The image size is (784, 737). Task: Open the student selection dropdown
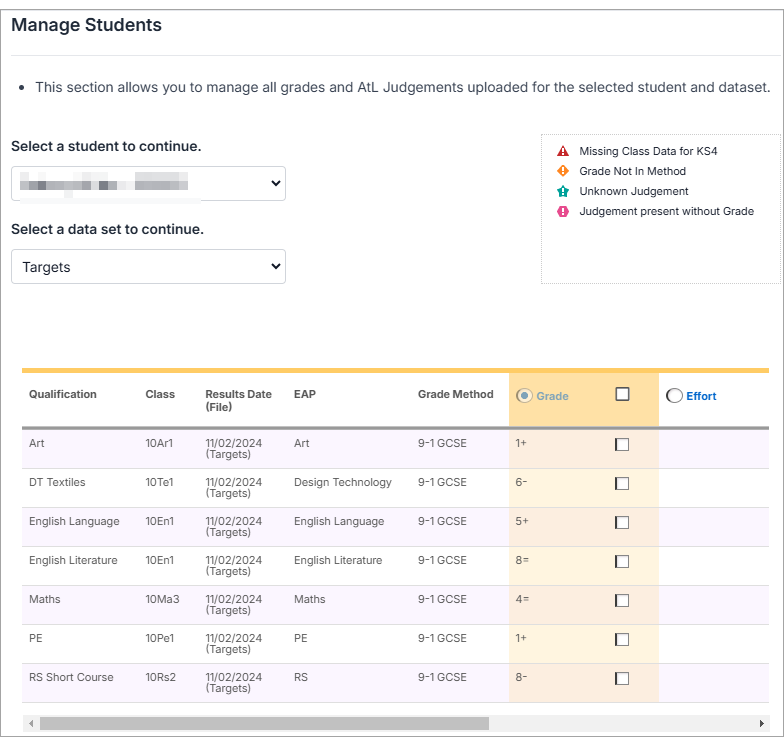point(148,184)
